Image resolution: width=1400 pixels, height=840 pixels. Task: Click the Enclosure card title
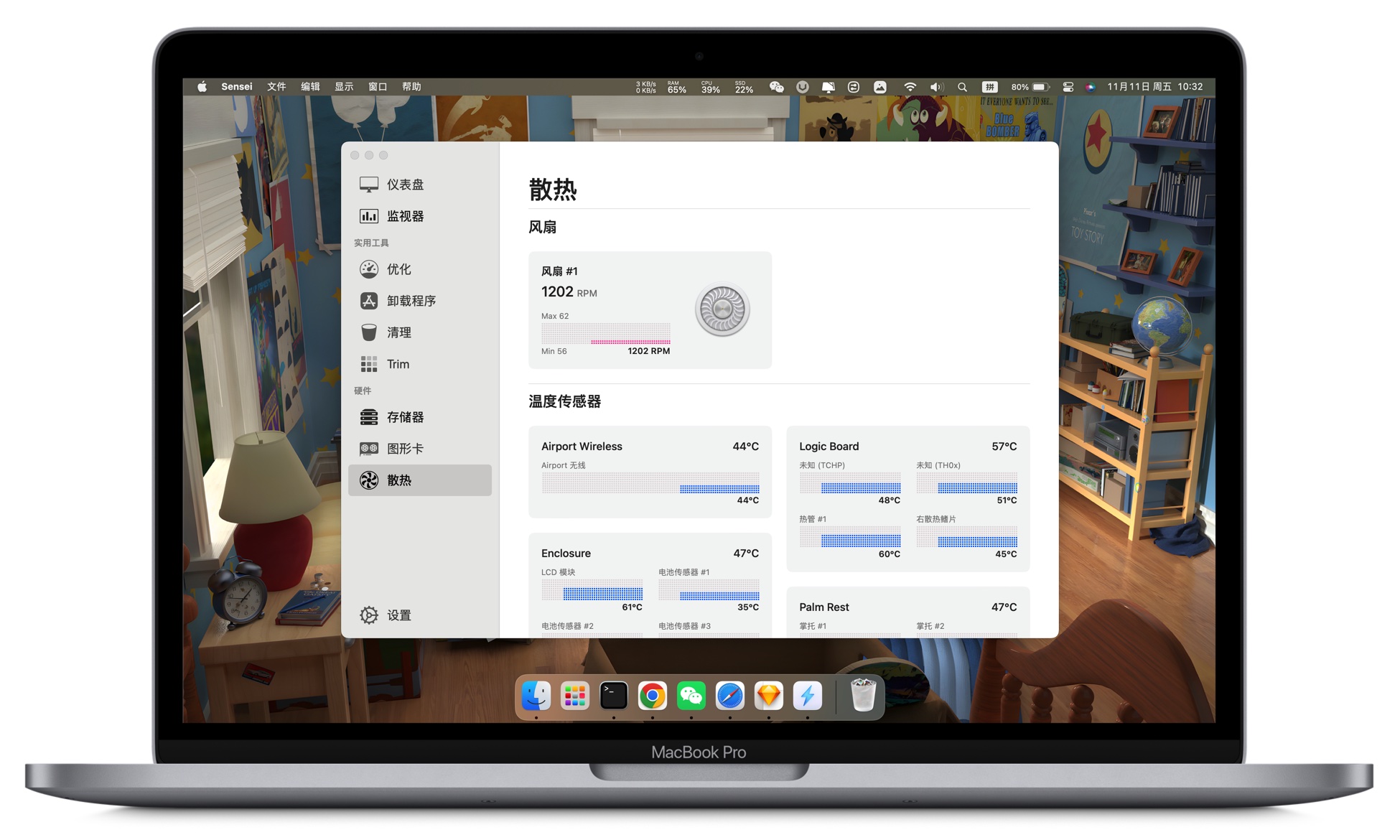pos(566,554)
